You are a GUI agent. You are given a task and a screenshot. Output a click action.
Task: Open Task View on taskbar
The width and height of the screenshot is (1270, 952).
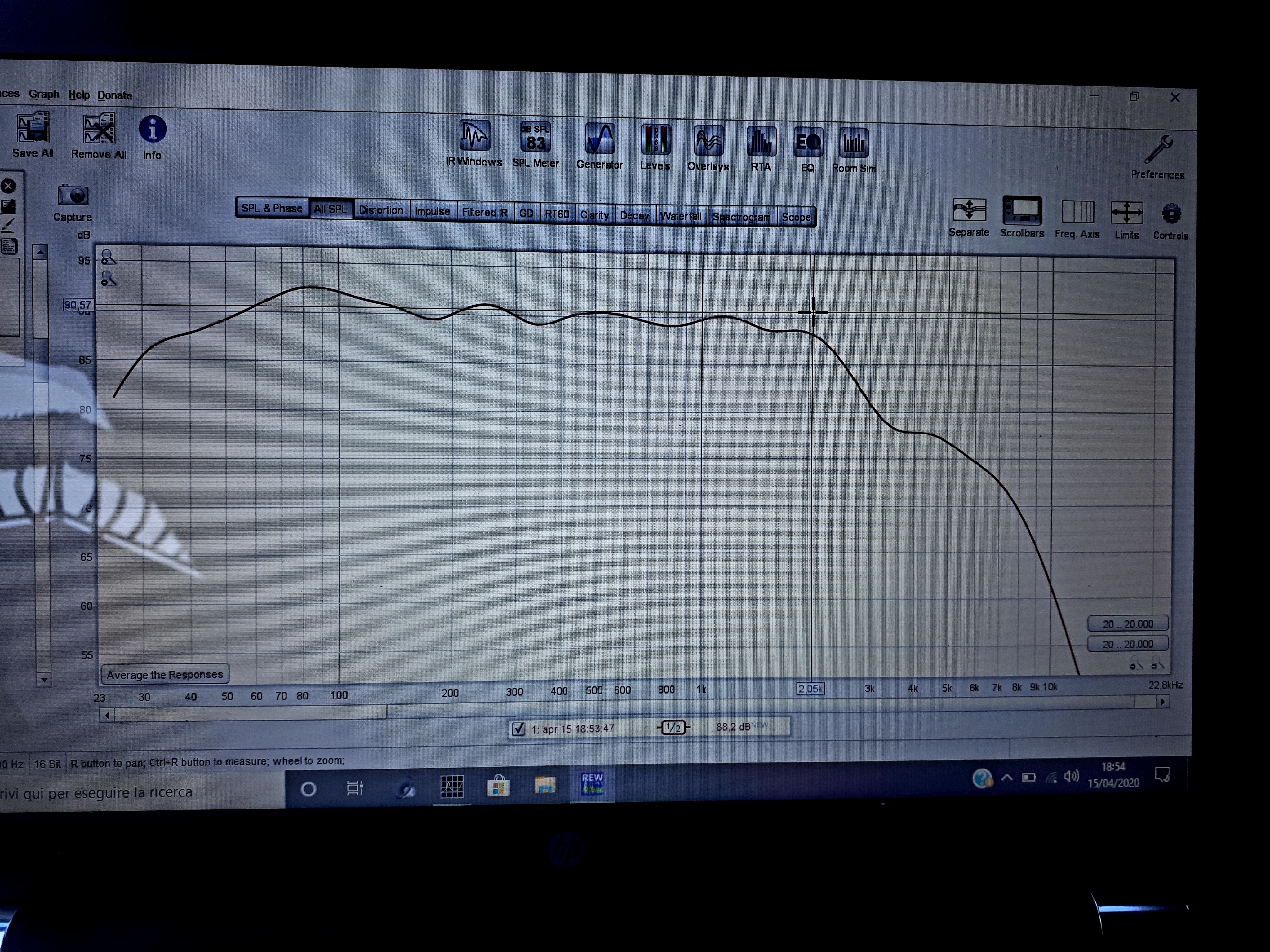(x=355, y=788)
